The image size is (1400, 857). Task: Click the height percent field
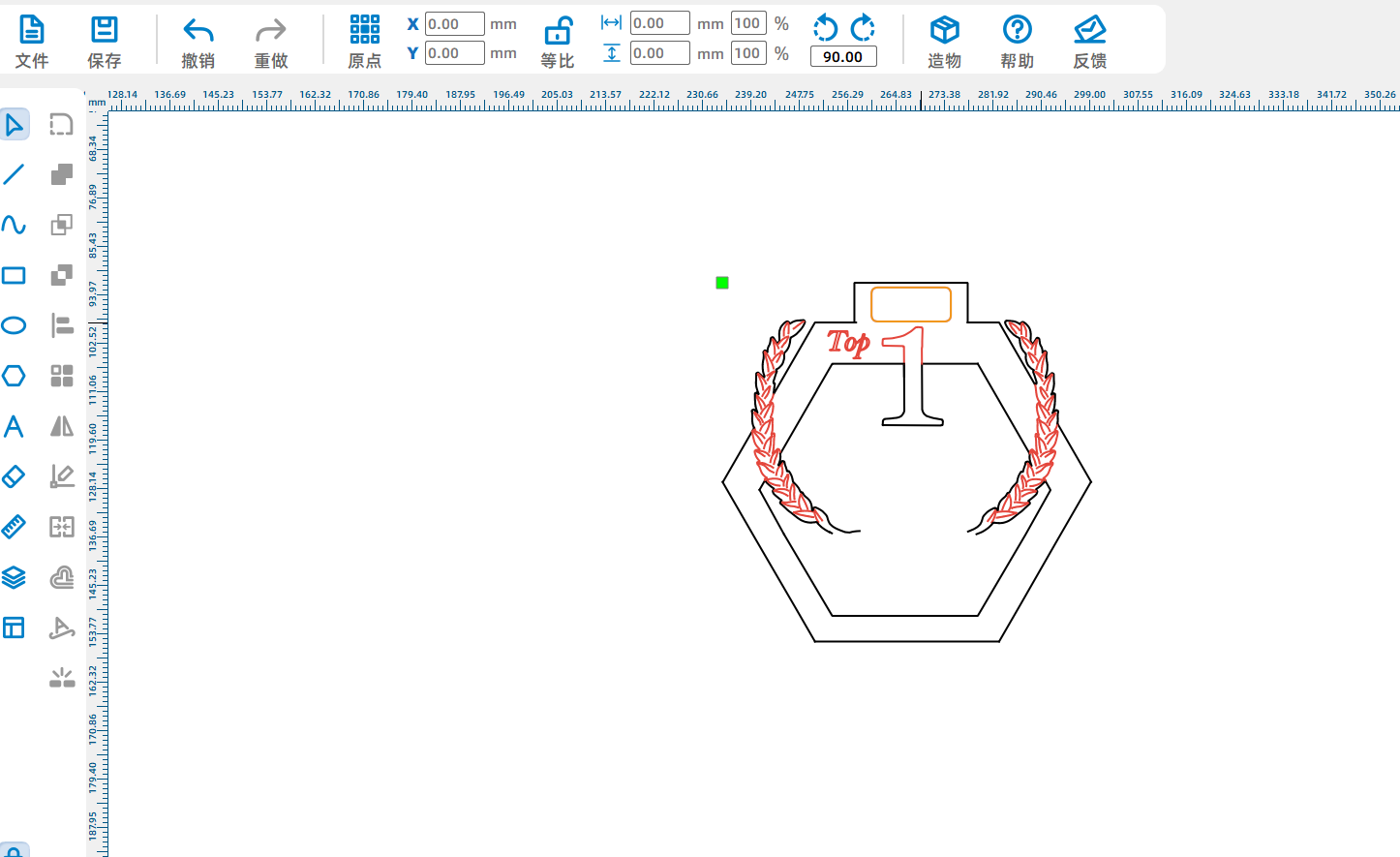(x=748, y=53)
